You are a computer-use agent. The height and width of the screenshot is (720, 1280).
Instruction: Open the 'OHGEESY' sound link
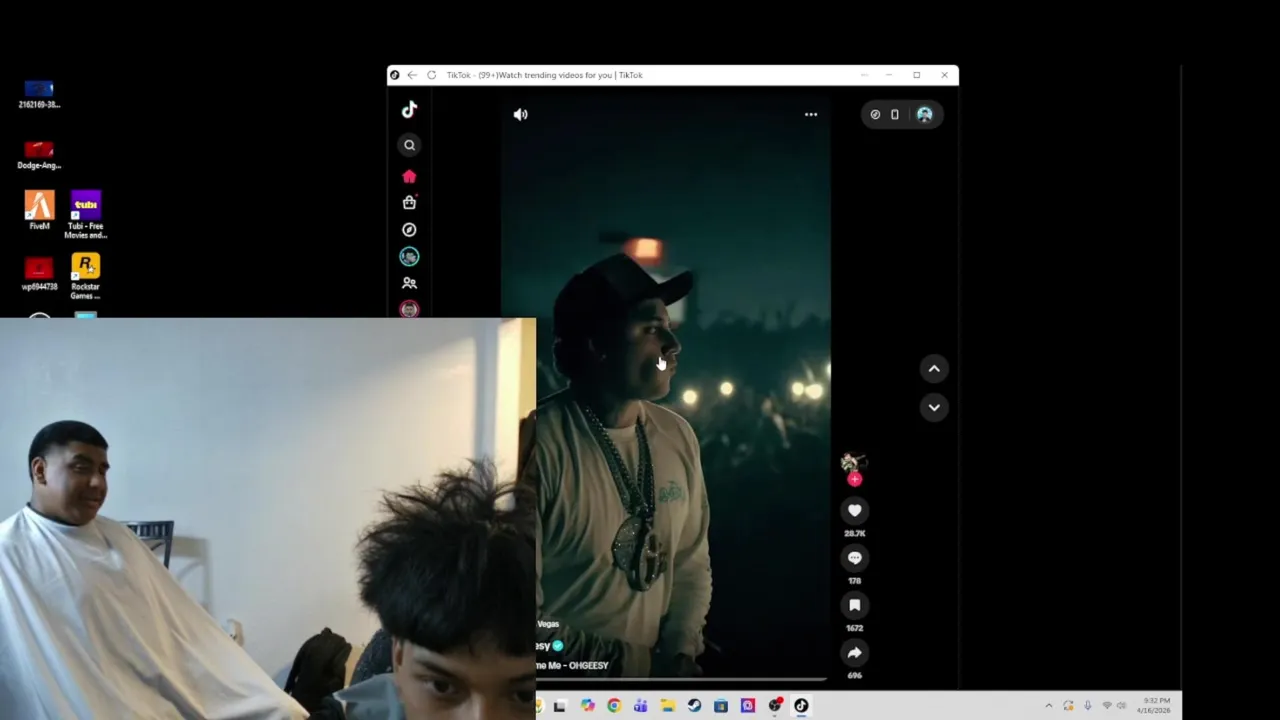coord(573,665)
